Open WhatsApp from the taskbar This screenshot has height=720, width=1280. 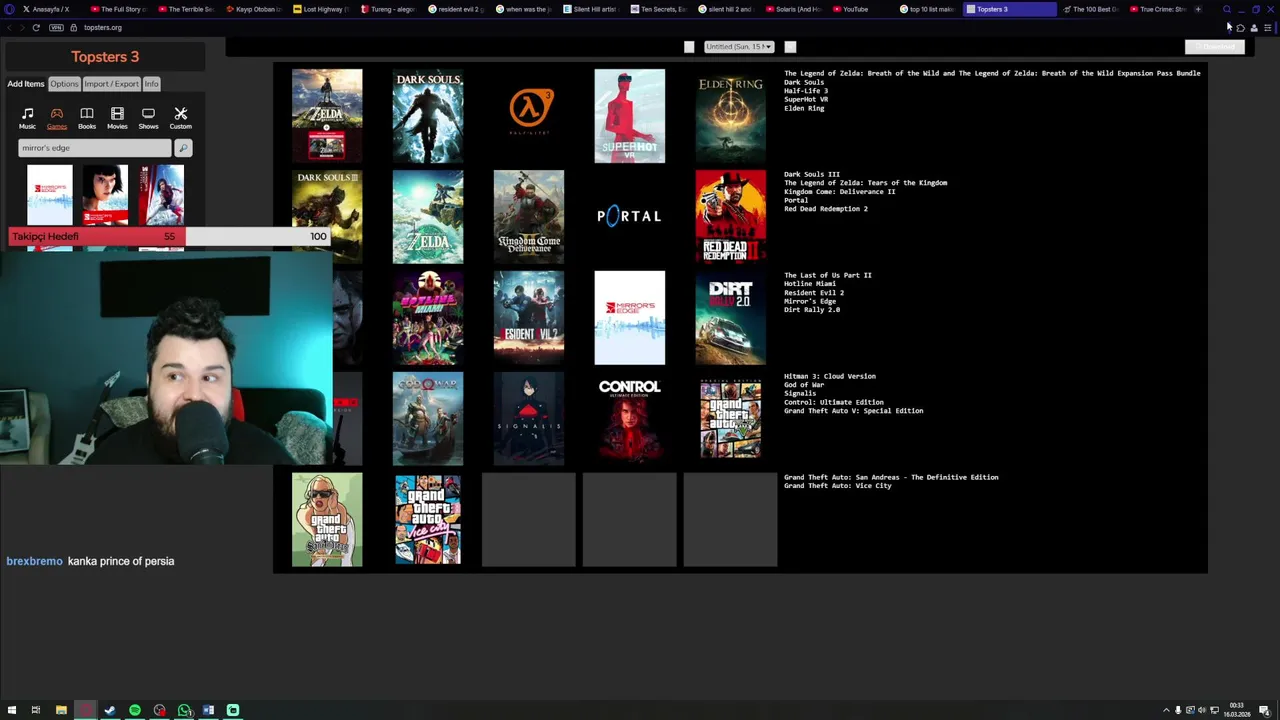pos(184,710)
